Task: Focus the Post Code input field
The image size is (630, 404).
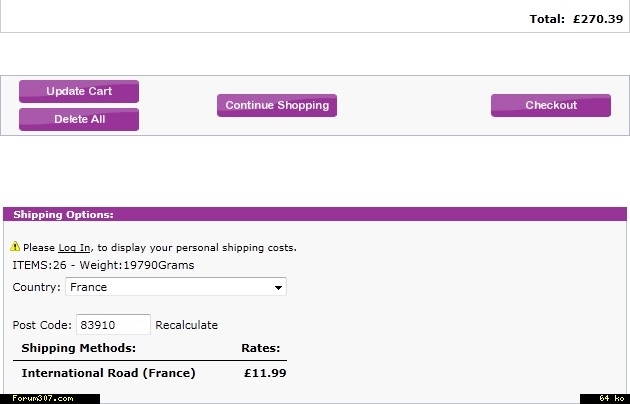Action: pyautogui.click(x=113, y=325)
